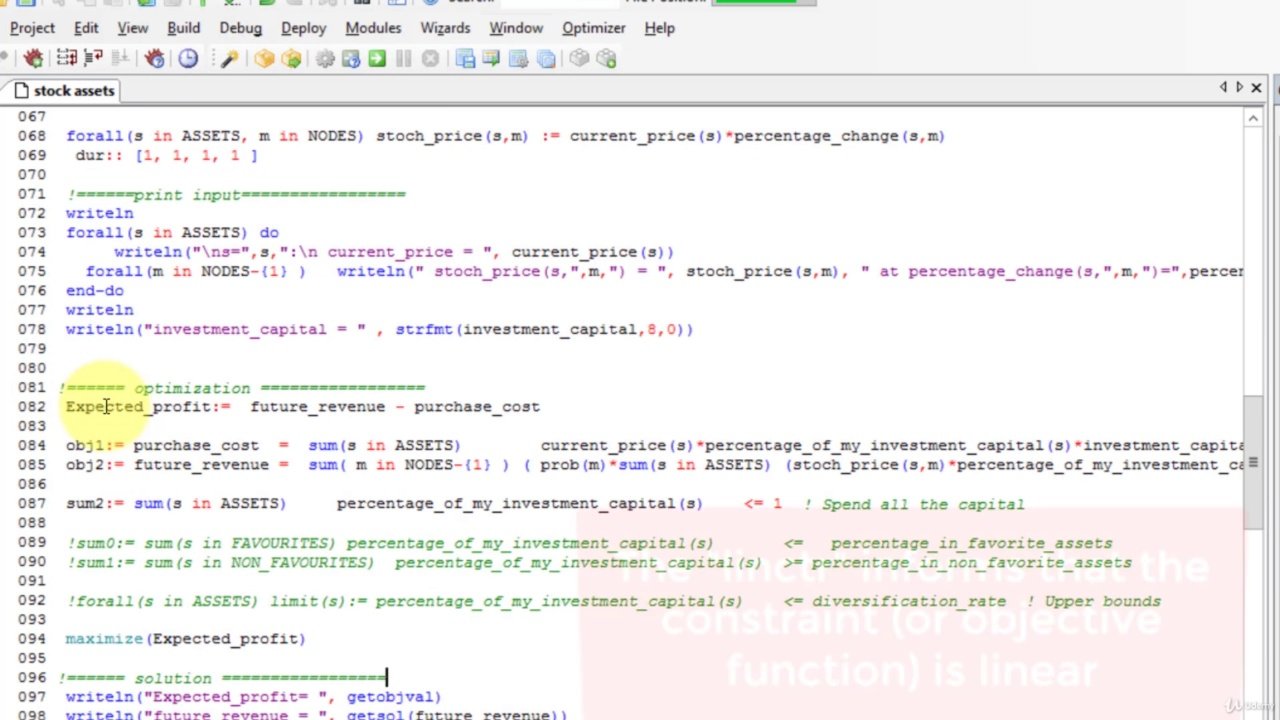Open the Debug menu

click(x=240, y=28)
